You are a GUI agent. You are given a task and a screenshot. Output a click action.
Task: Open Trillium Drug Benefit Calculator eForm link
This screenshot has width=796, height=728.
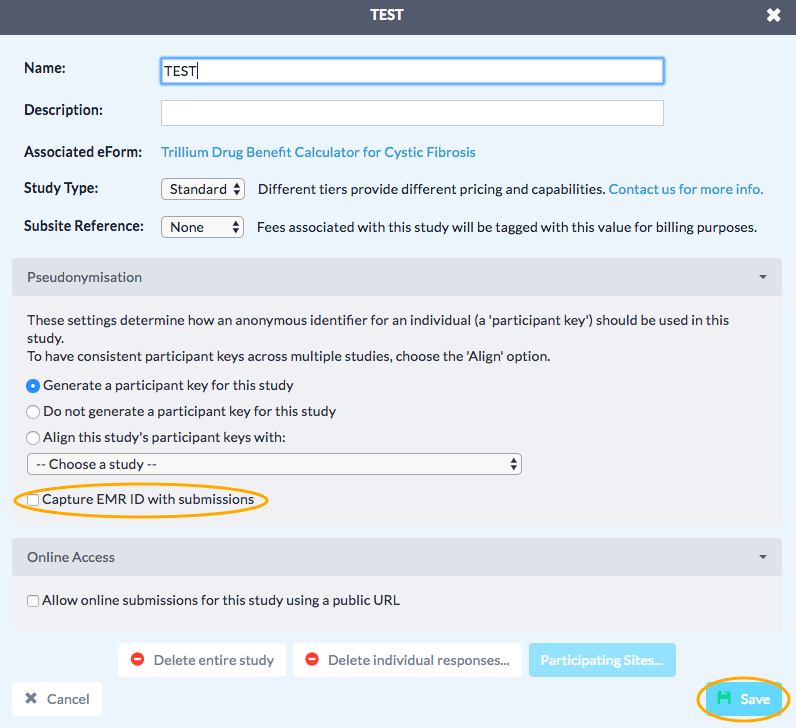318,152
